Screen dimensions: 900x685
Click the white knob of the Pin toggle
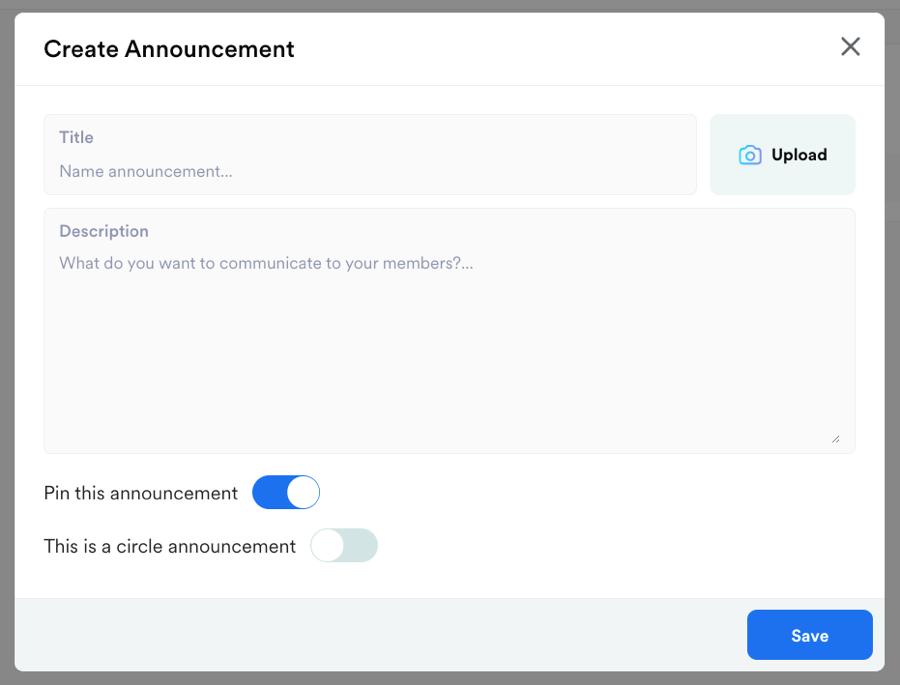[303, 493]
